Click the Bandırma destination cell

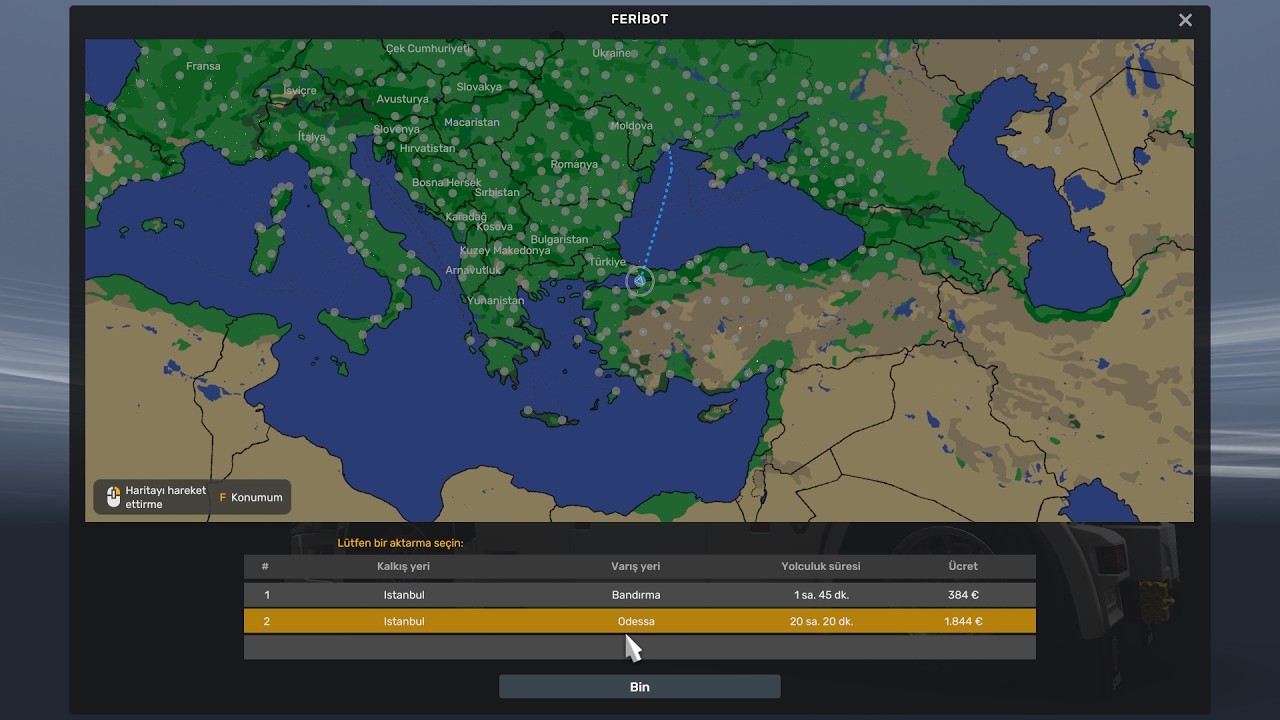click(636, 595)
